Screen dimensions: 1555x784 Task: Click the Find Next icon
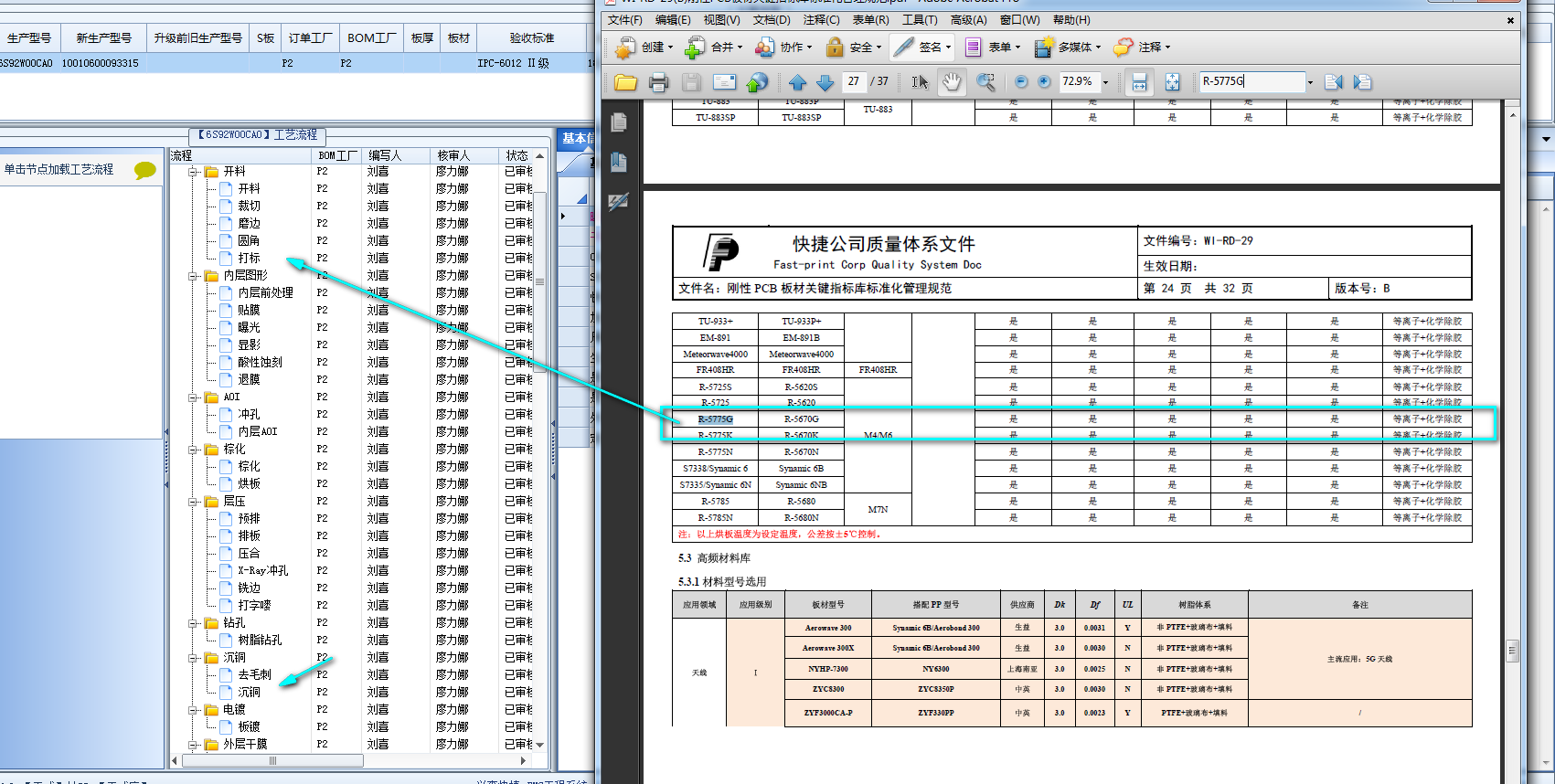coord(1362,82)
